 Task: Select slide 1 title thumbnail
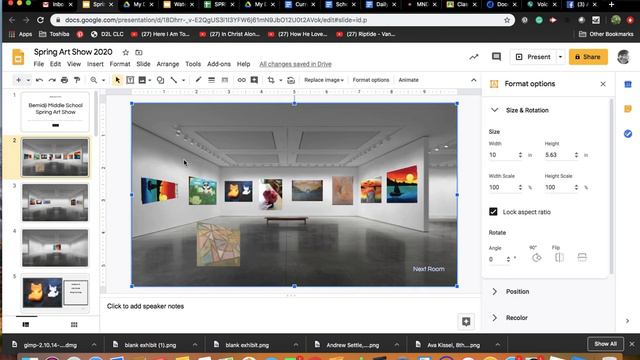[x=55, y=111]
